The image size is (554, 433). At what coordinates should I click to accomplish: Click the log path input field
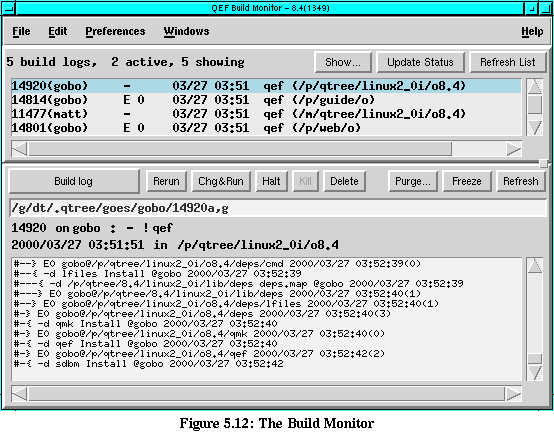[x=278, y=208]
